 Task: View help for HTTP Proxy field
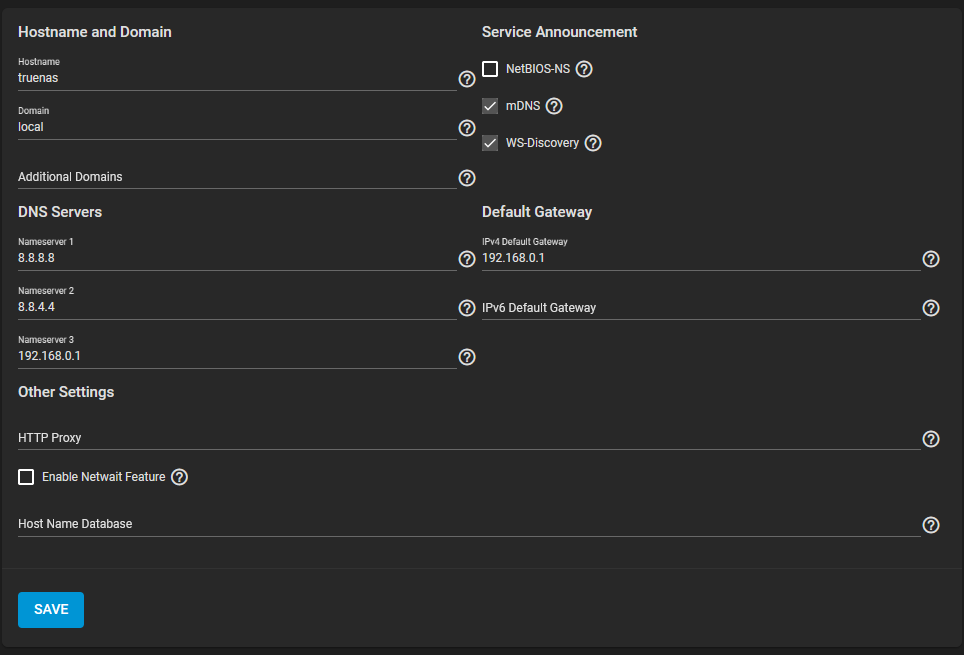[x=931, y=439]
